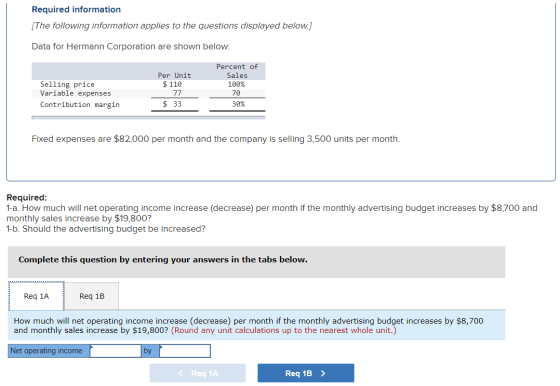Select the Selling price row label
The image size is (560, 386).
tap(67, 84)
